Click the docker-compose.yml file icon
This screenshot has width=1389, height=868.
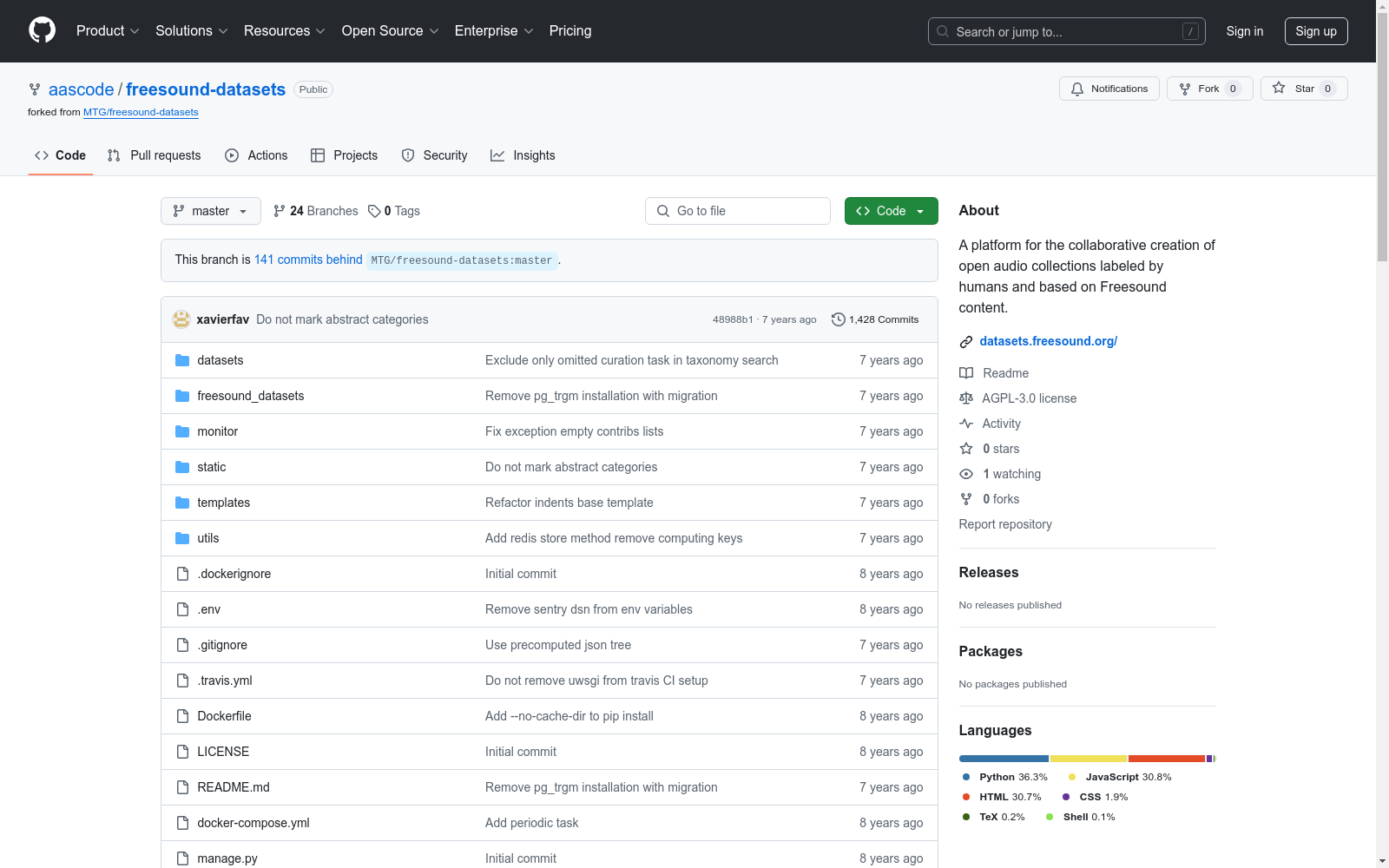click(182, 823)
